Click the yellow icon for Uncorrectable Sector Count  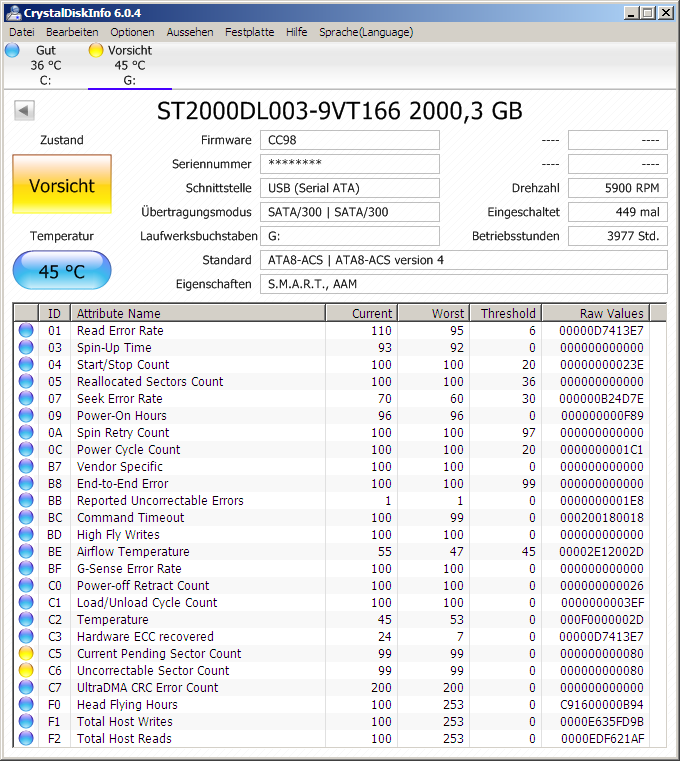pos(26,670)
